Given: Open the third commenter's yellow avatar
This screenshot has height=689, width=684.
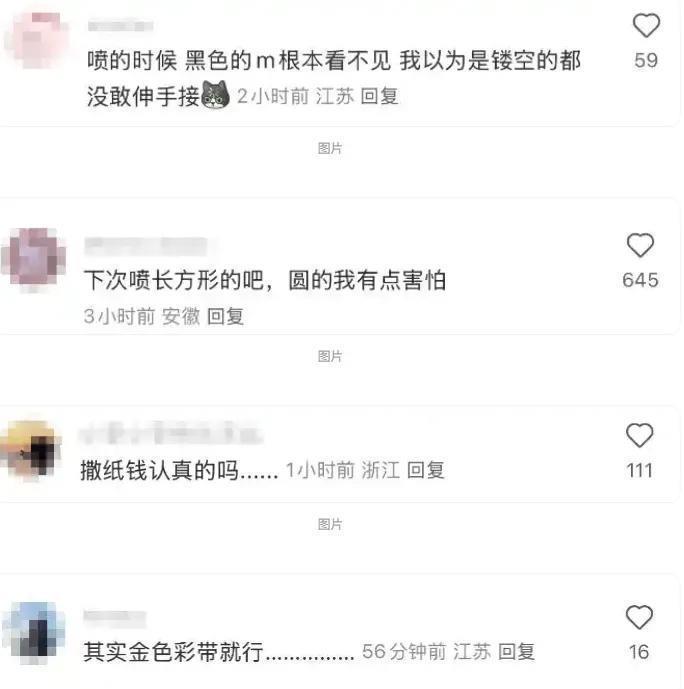Looking at the screenshot, I should pyautogui.click(x=30, y=449).
